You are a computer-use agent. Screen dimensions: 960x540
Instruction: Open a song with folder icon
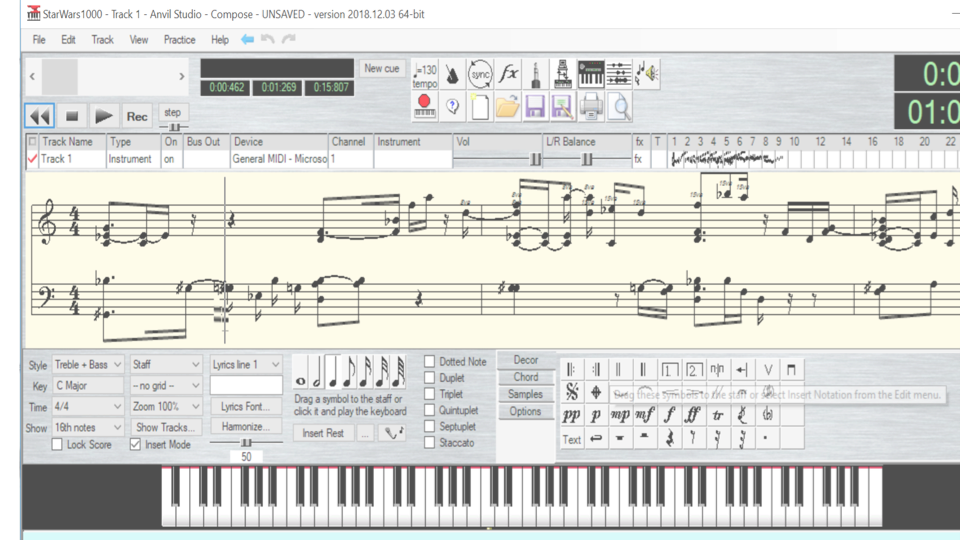tap(508, 107)
